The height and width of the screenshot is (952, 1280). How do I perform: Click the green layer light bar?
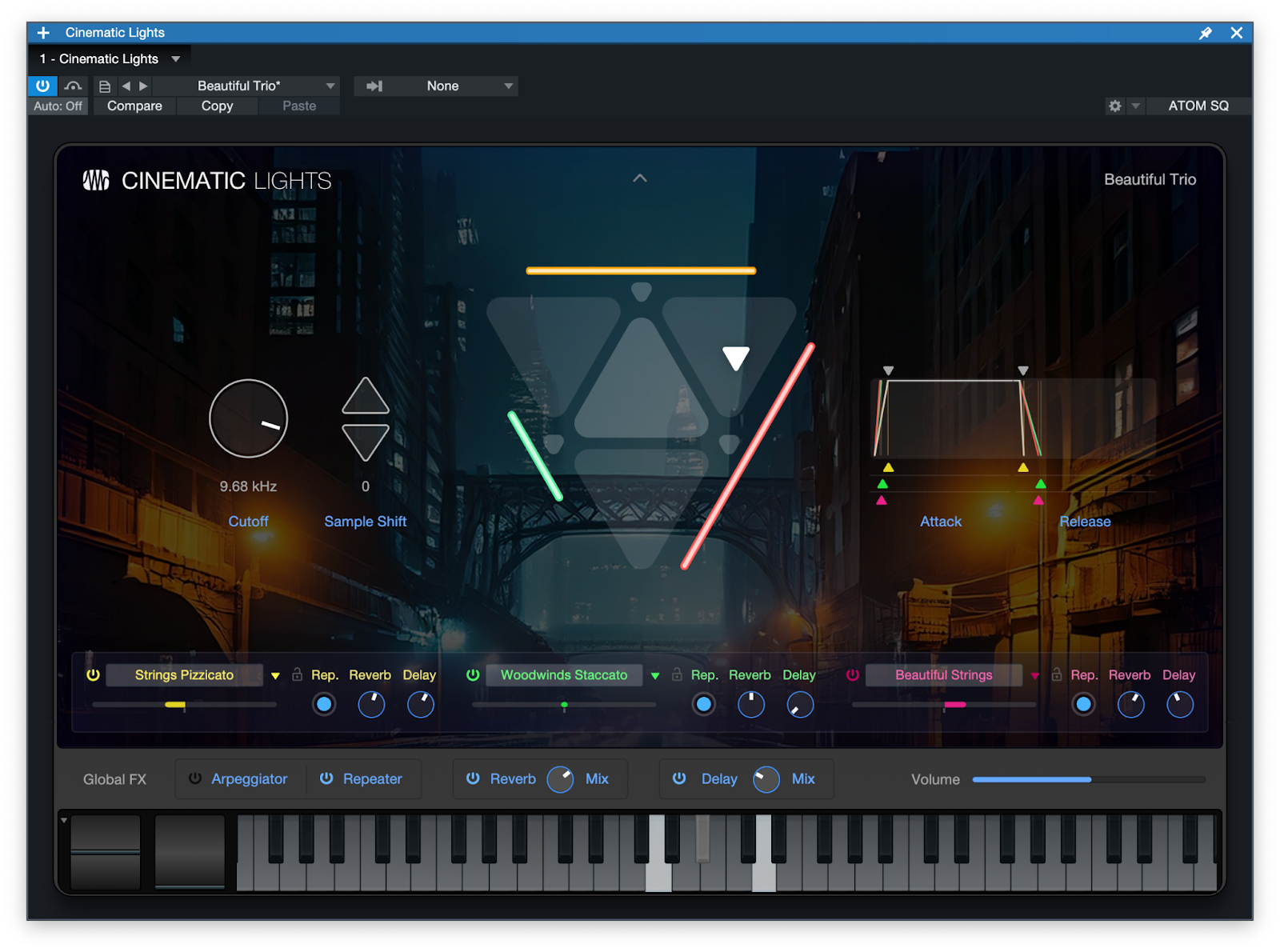[535, 456]
